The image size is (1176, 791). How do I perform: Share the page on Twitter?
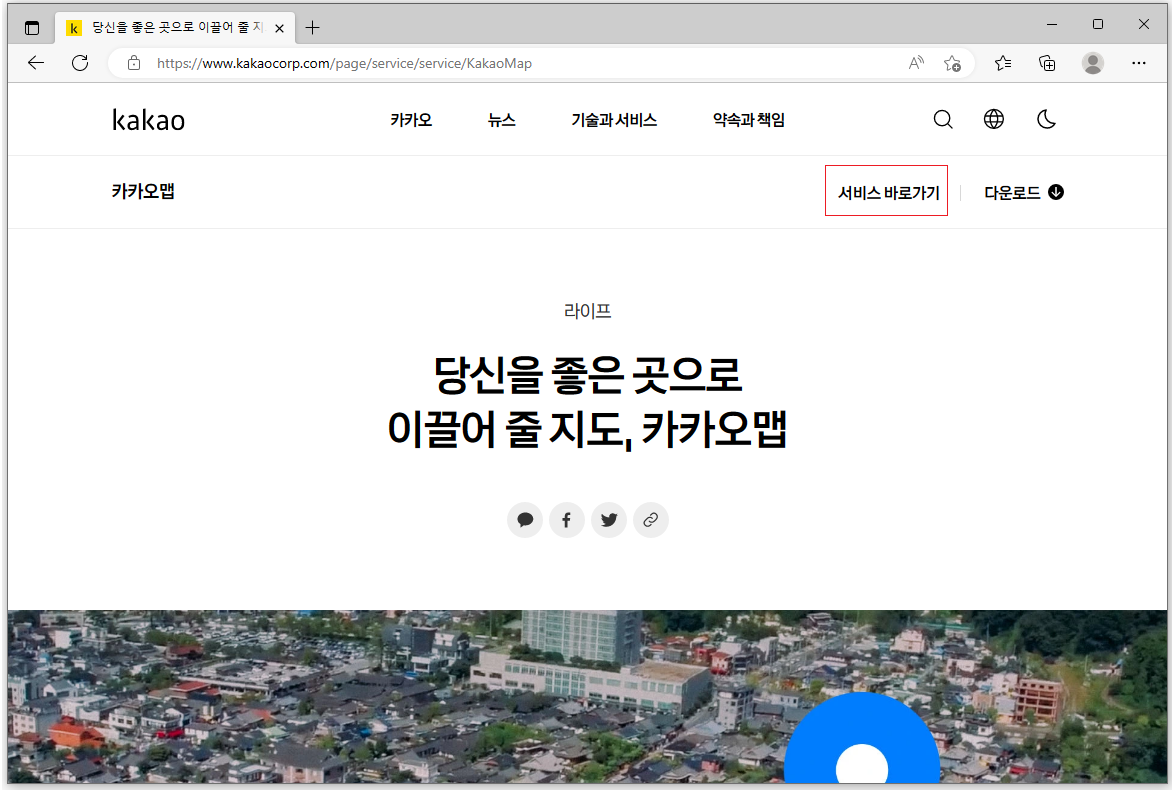click(609, 520)
